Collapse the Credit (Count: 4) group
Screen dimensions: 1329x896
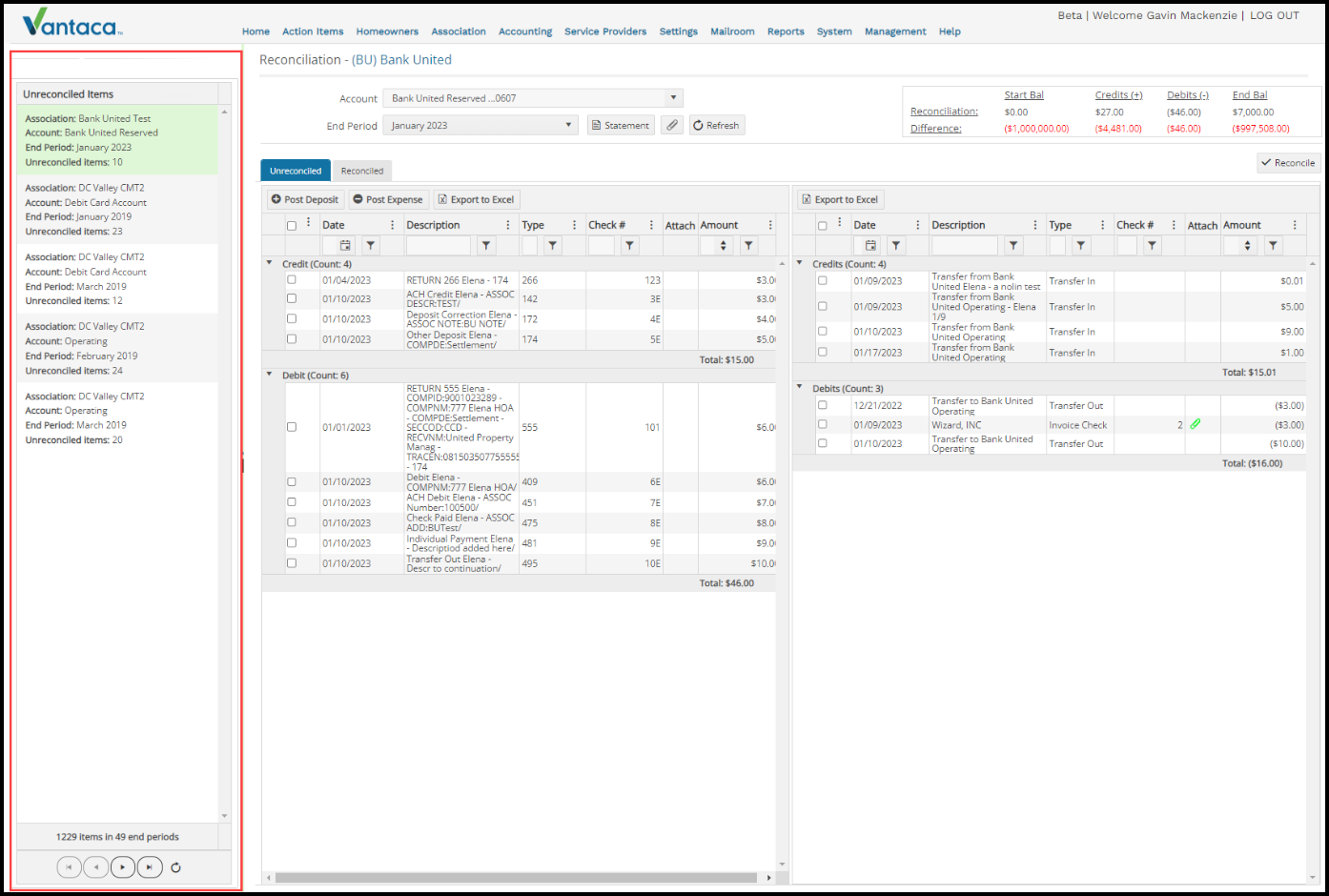[270, 263]
